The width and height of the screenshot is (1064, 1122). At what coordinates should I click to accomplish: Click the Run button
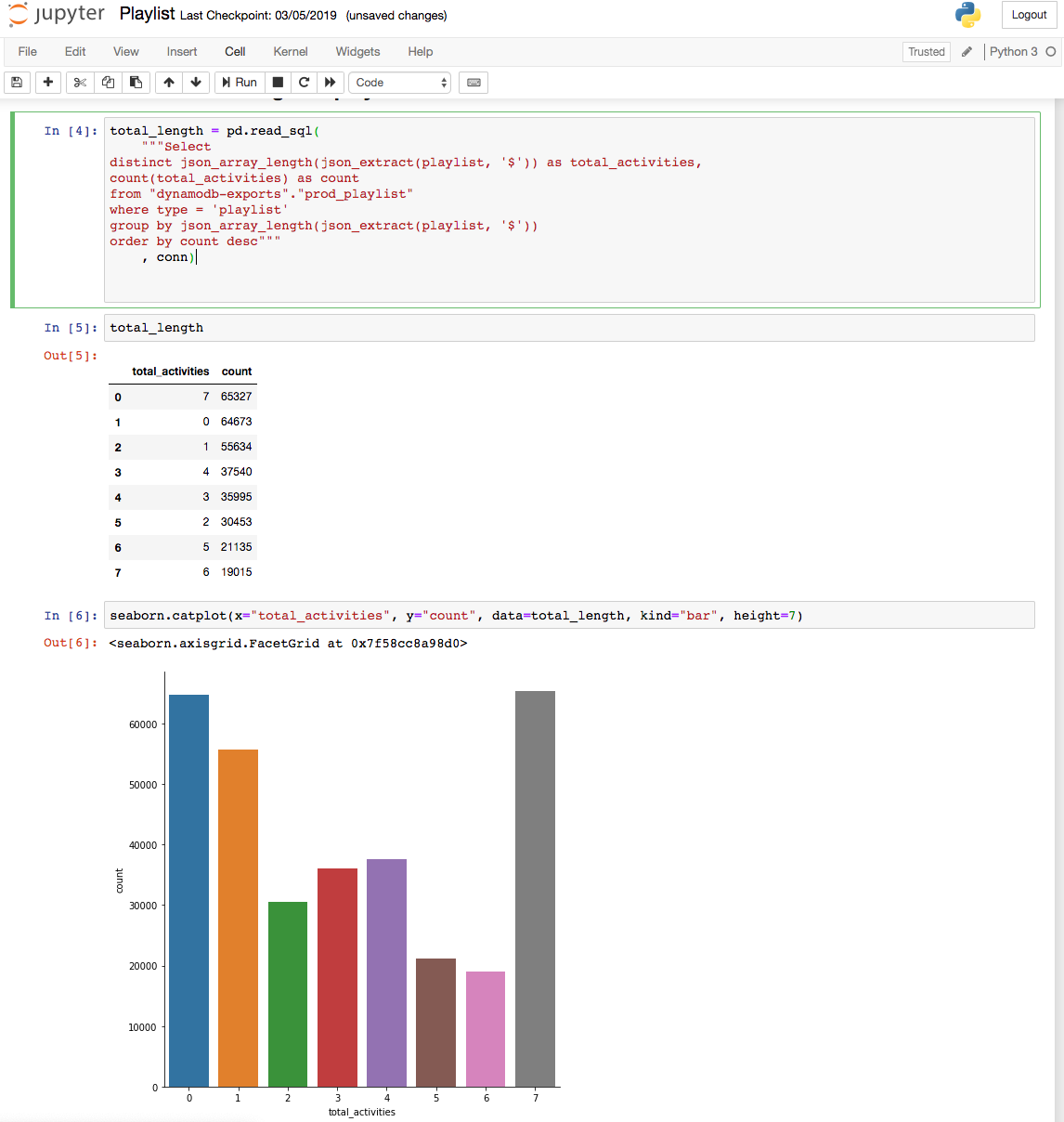click(x=239, y=82)
